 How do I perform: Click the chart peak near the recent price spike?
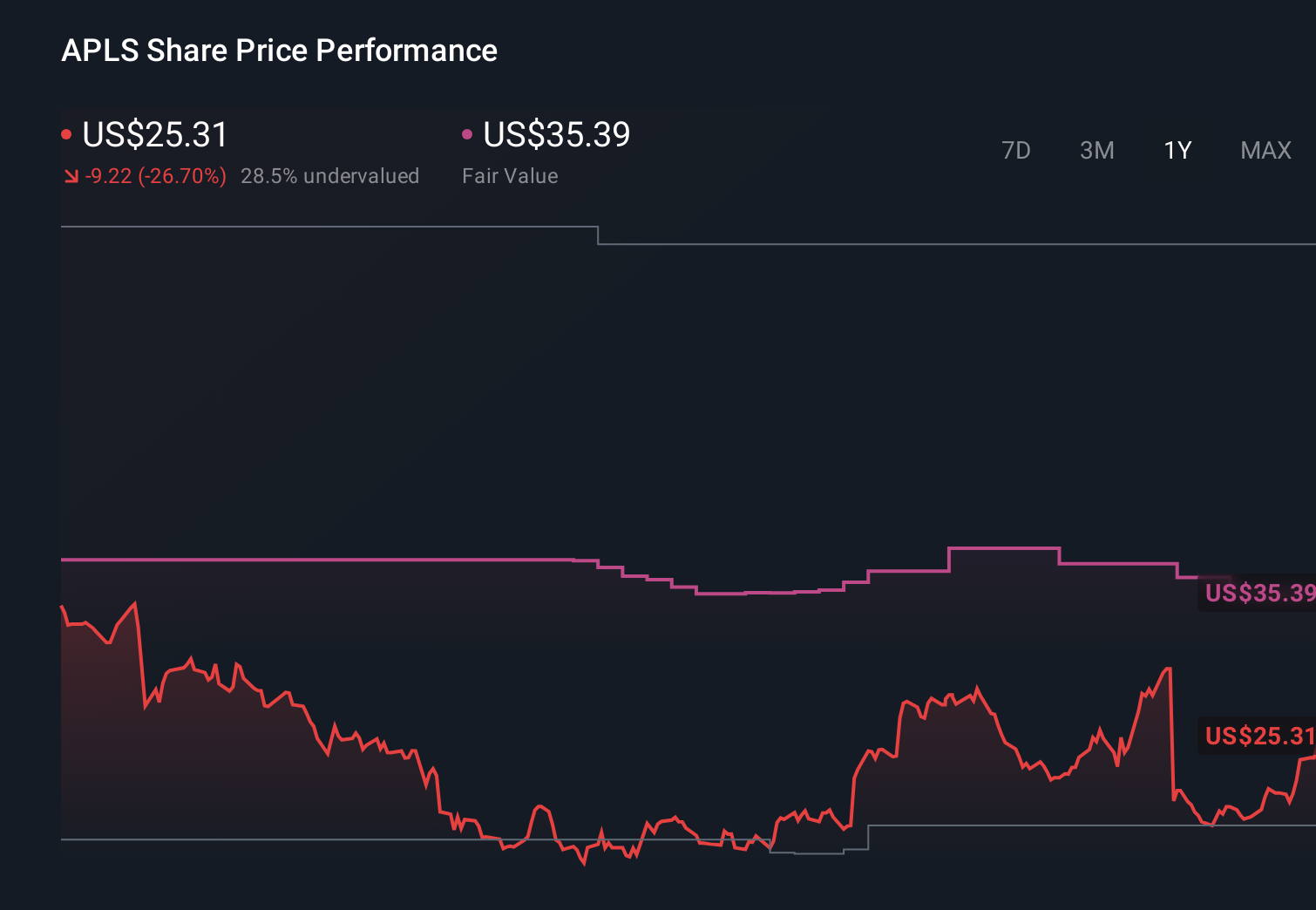click(1166, 669)
